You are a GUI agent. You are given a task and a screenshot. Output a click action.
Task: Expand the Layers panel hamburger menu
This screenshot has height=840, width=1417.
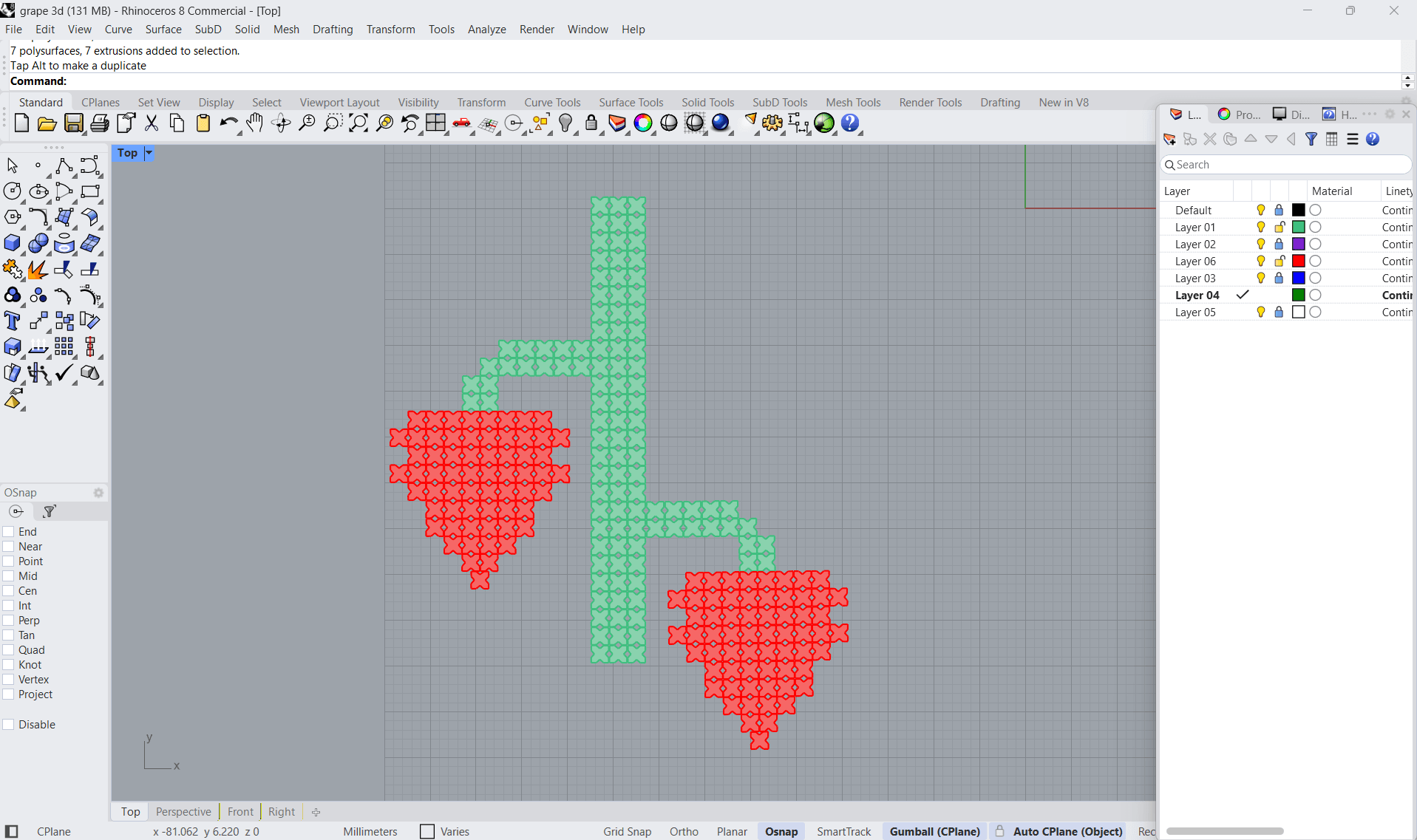click(x=1353, y=139)
